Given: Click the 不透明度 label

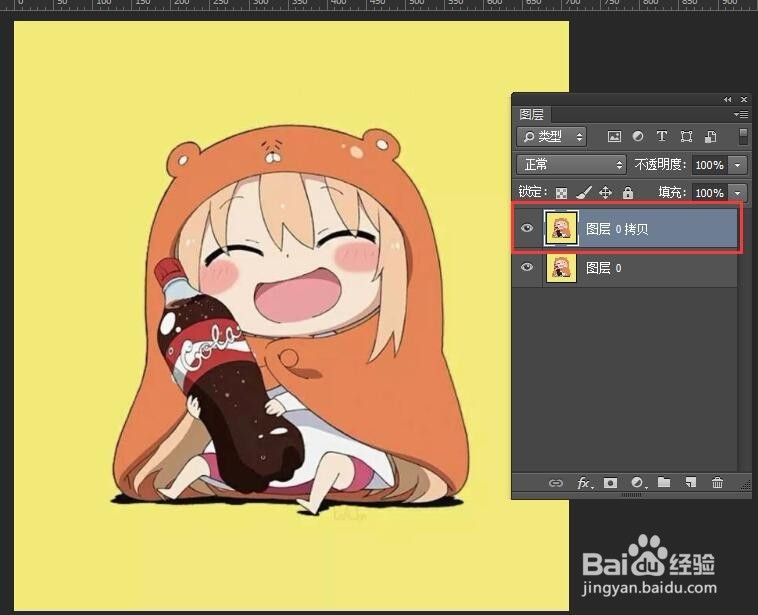Looking at the screenshot, I should pos(660,165).
